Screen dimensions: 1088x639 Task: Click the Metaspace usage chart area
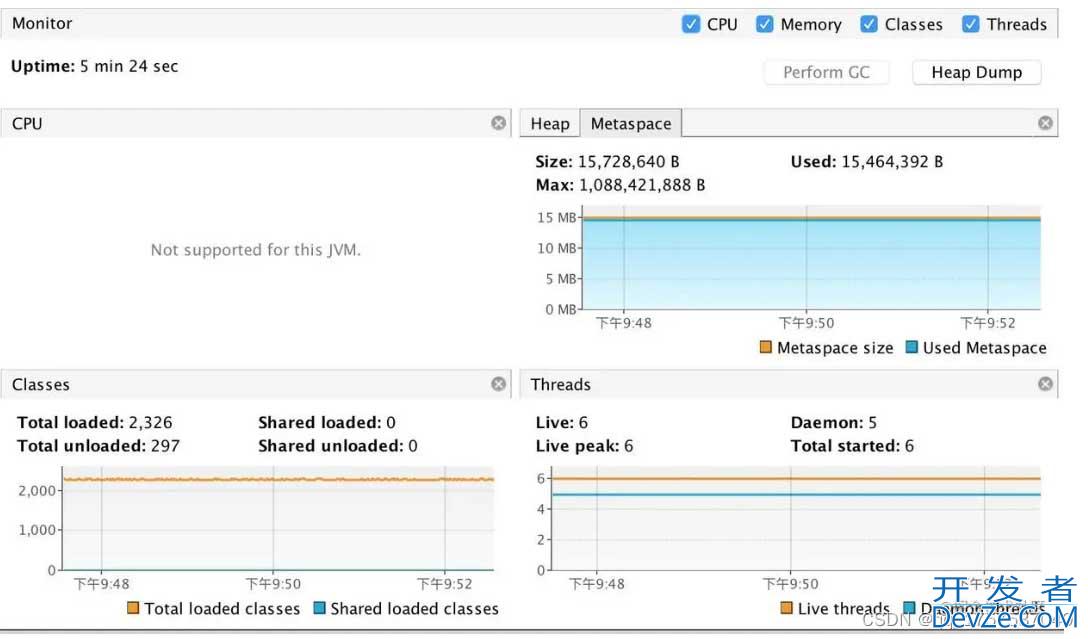811,258
